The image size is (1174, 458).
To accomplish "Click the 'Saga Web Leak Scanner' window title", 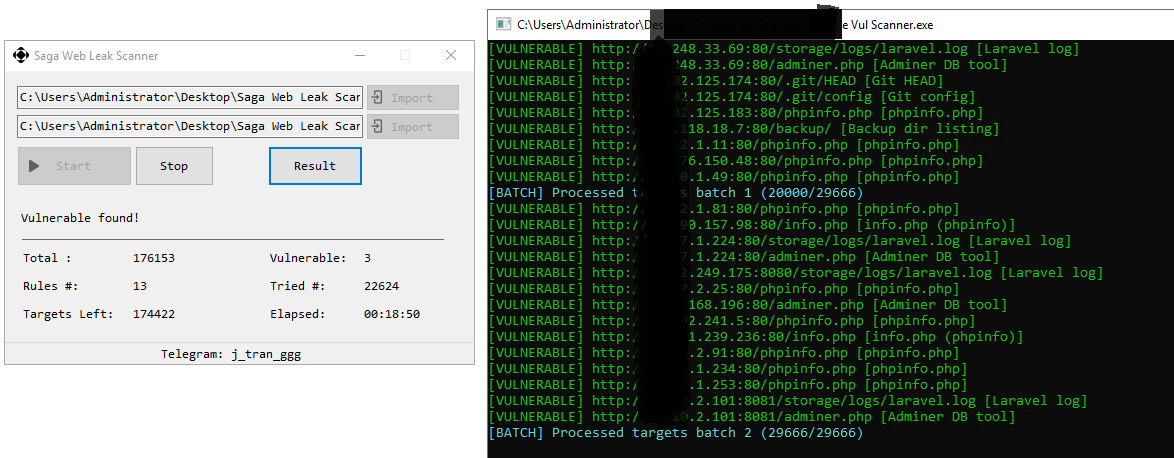I will coord(97,55).
